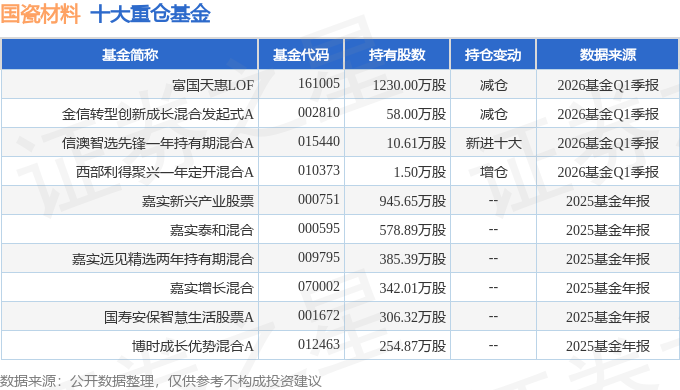
Task: Click fund name 西部利得聚兴一年定开混合A
Action: [165, 172]
